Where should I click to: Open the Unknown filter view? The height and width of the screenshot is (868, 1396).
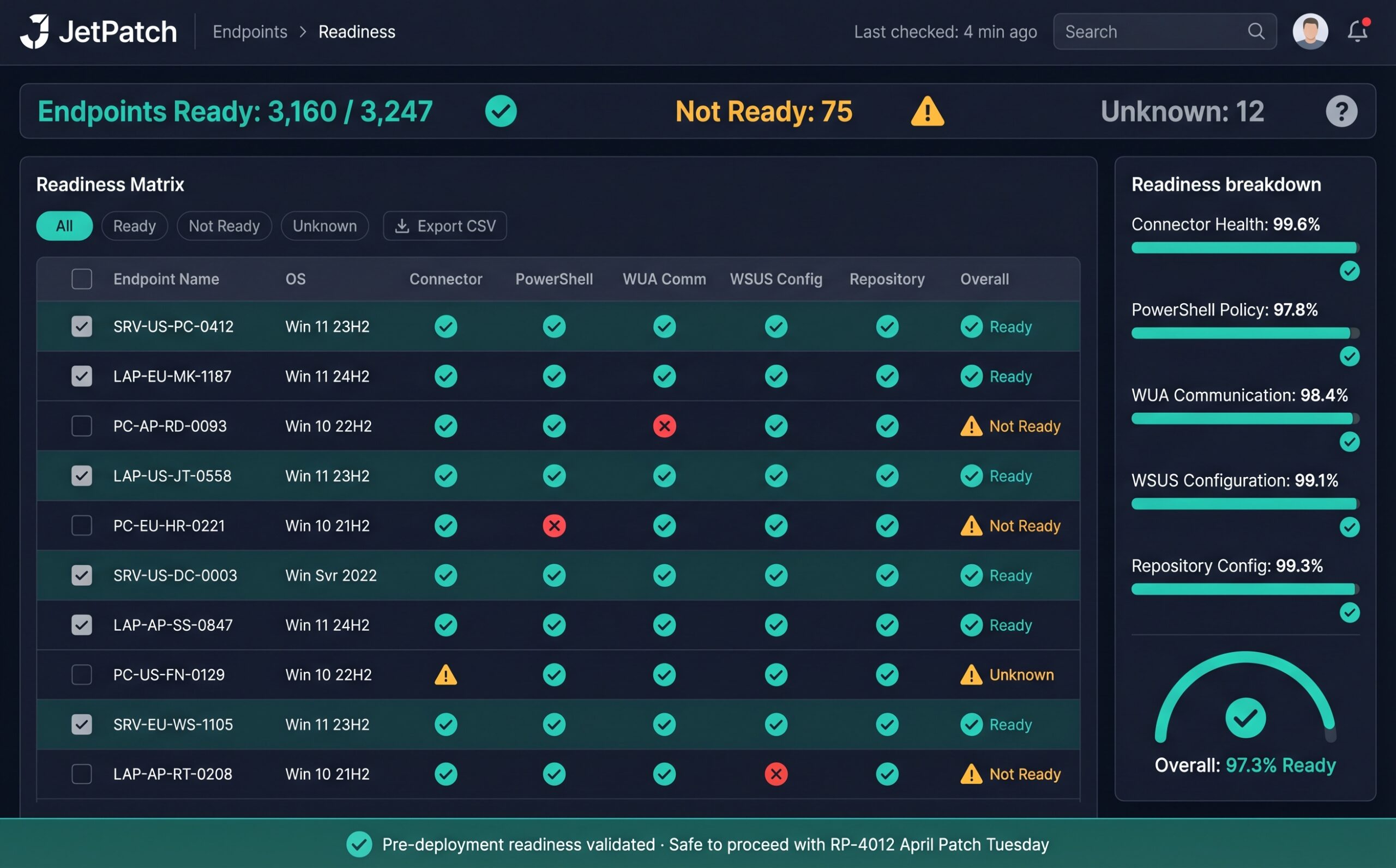[324, 226]
